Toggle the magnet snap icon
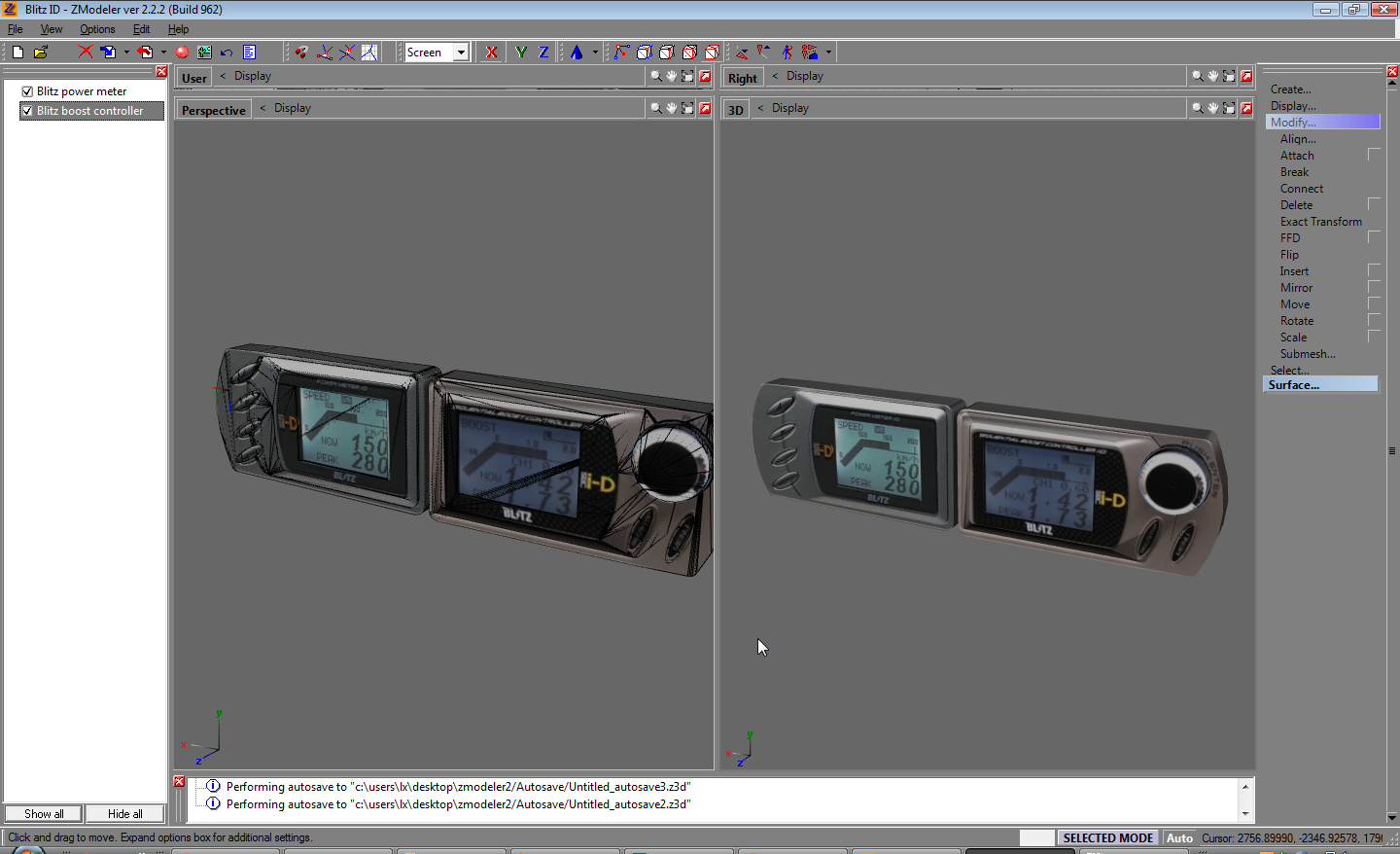 (x=301, y=52)
